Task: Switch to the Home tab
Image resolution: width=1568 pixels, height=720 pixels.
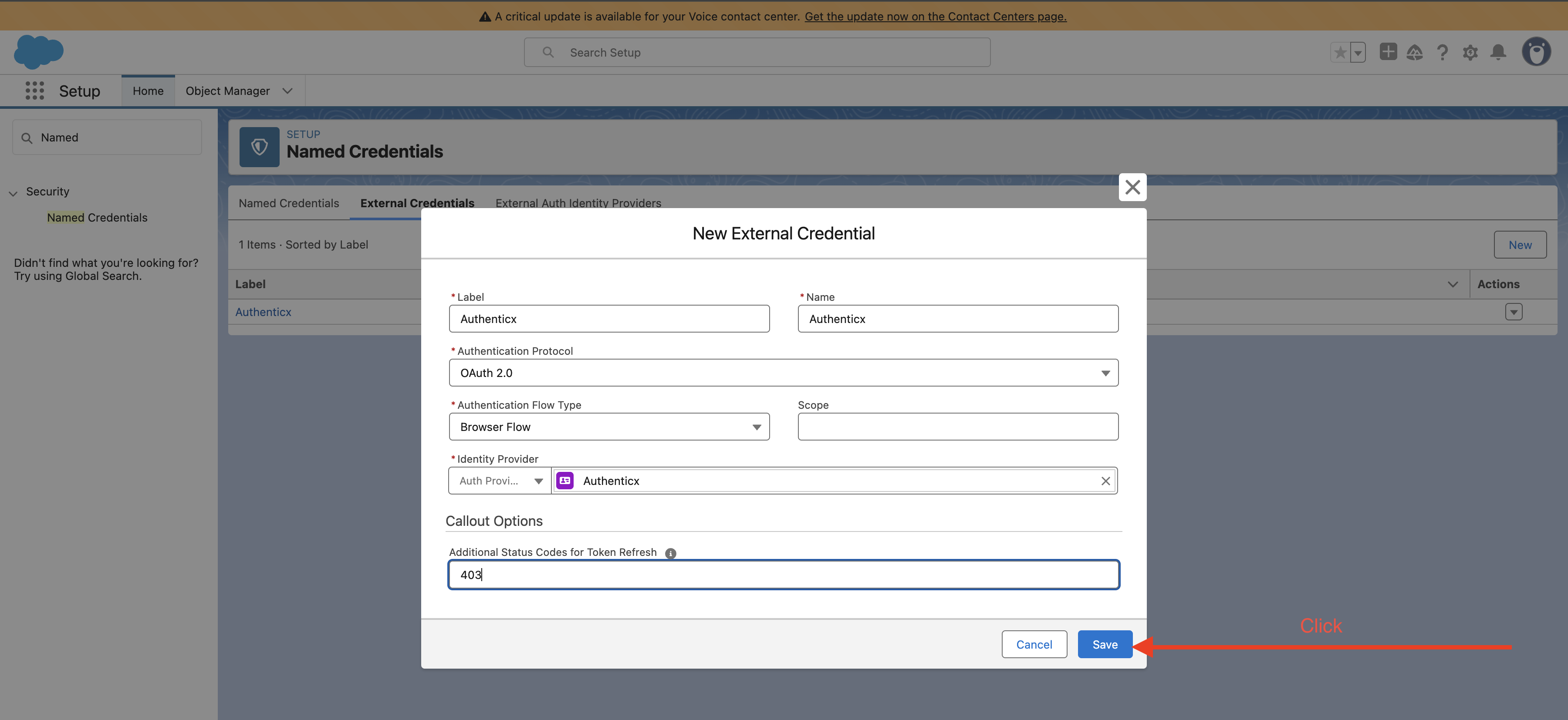Action: pyautogui.click(x=148, y=91)
